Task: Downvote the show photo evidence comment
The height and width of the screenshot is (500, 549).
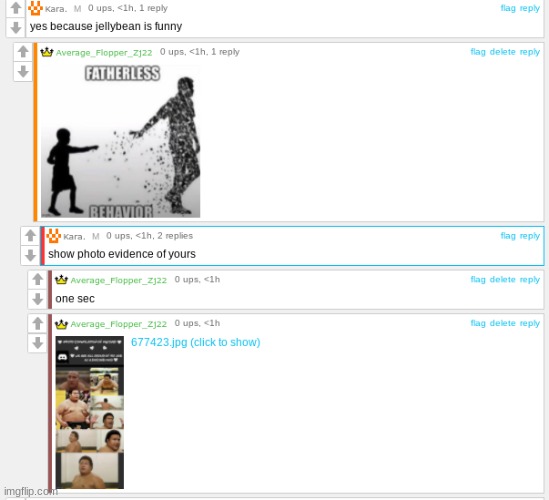Action: pyautogui.click(x=30, y=255)
